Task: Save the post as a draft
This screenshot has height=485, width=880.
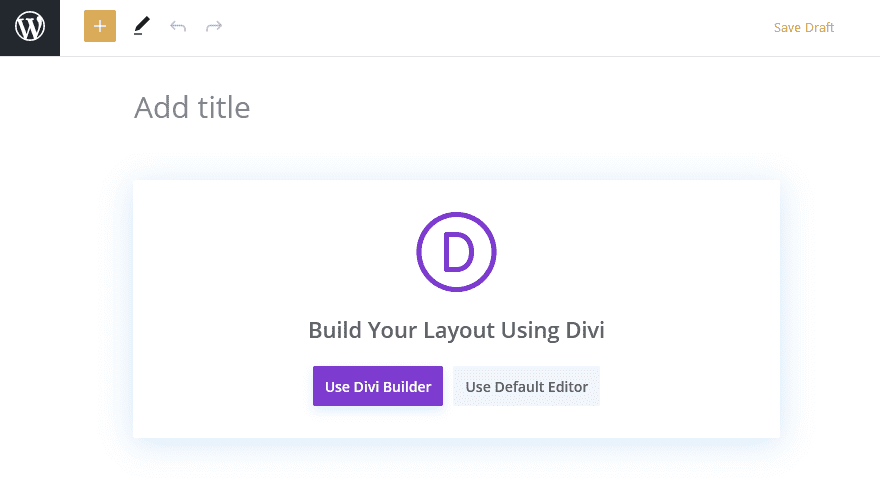Action: point(804,28)
